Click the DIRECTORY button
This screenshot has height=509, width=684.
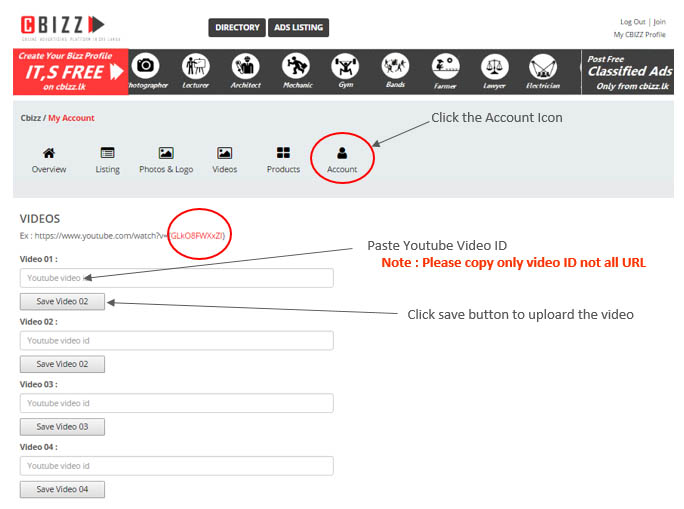(237, 28)
